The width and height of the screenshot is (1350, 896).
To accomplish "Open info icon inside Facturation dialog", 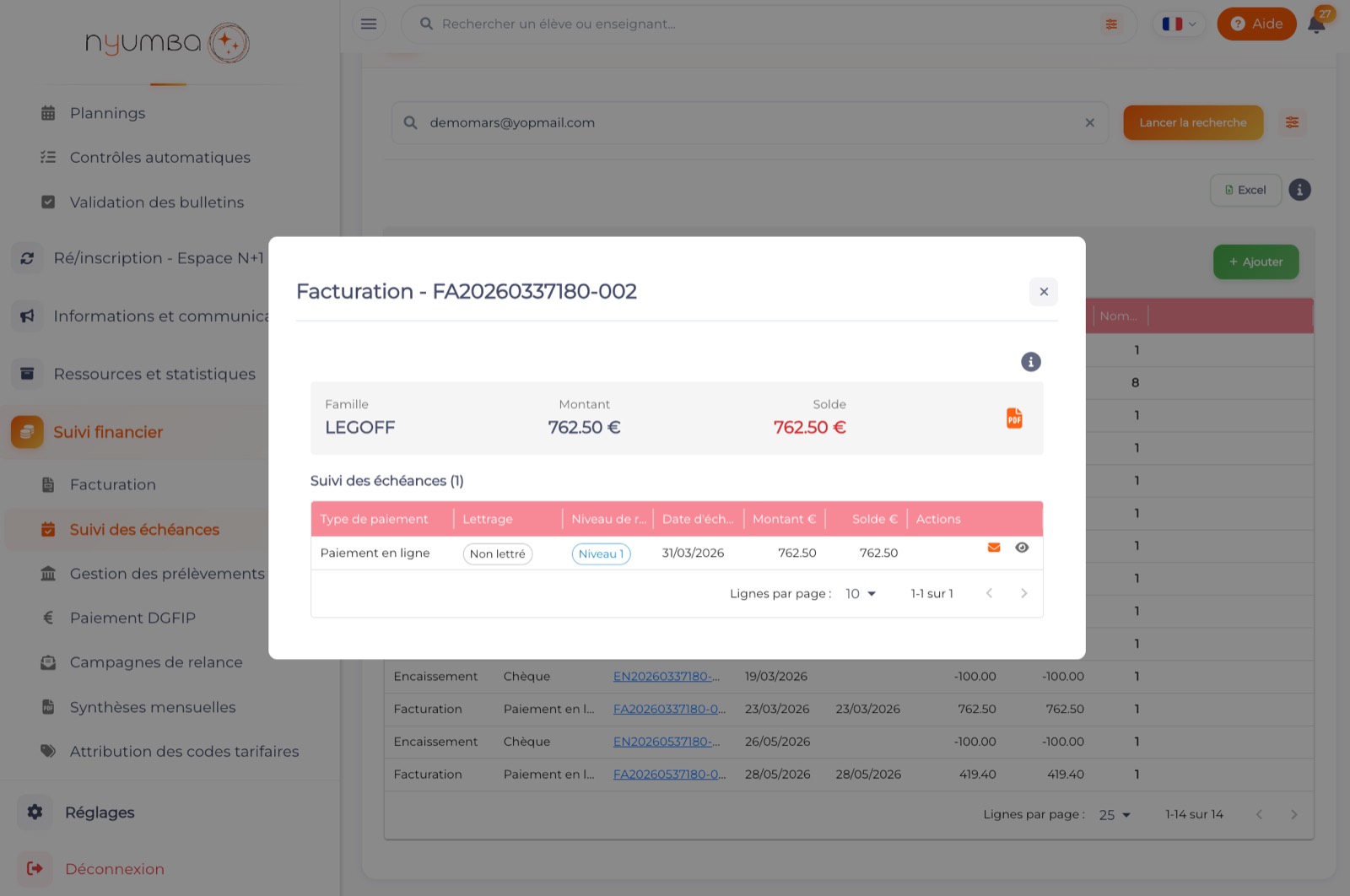I will [x=1030, y=362].
